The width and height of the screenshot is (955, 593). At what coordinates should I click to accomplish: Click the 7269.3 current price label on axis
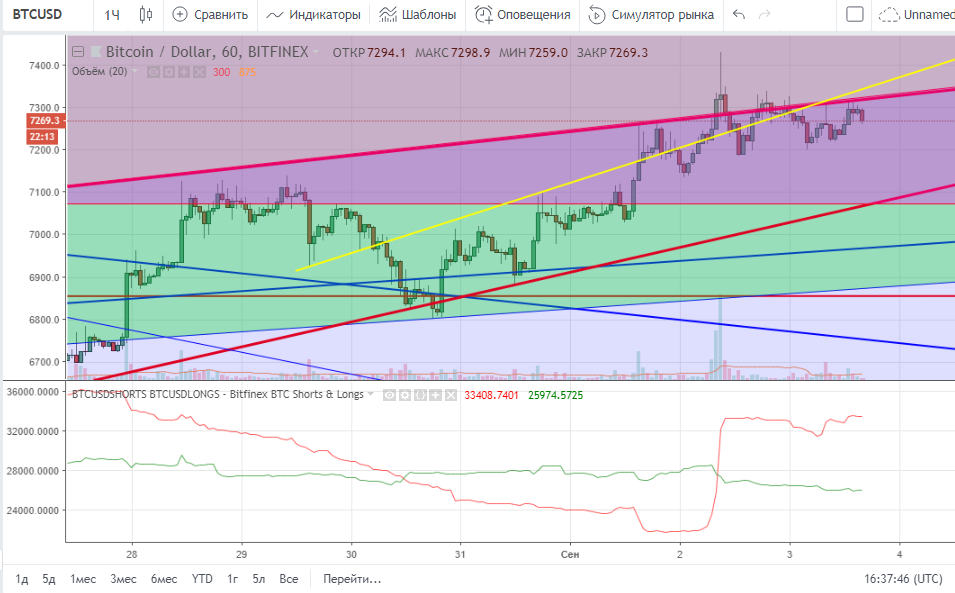tap(45, 120)
